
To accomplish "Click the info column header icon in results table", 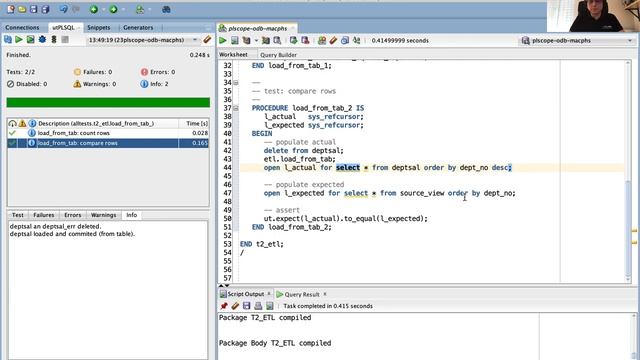I will [x=32, y=123].
